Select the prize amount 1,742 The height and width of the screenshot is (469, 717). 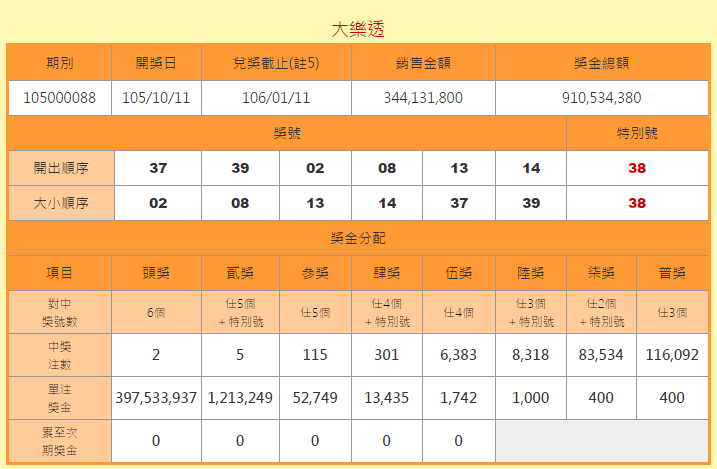click(x=459, y=398)
